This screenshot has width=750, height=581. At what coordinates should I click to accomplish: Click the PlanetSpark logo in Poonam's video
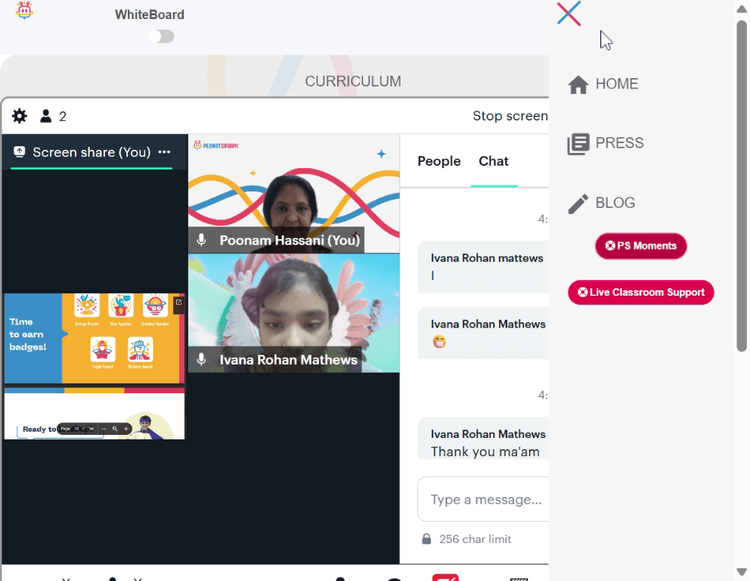tap(216, 145)
